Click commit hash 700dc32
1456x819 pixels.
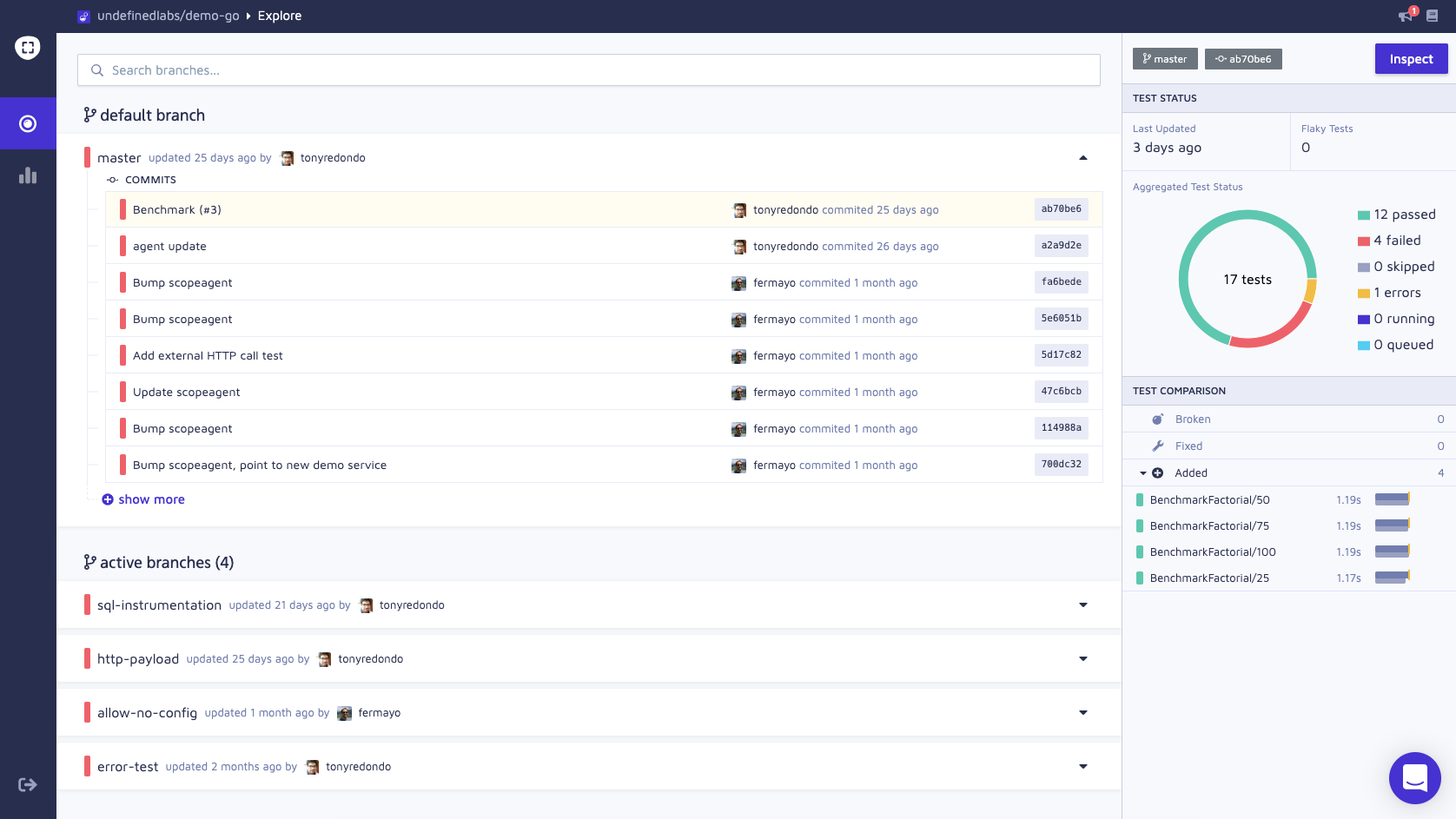tap(1062, 465)
